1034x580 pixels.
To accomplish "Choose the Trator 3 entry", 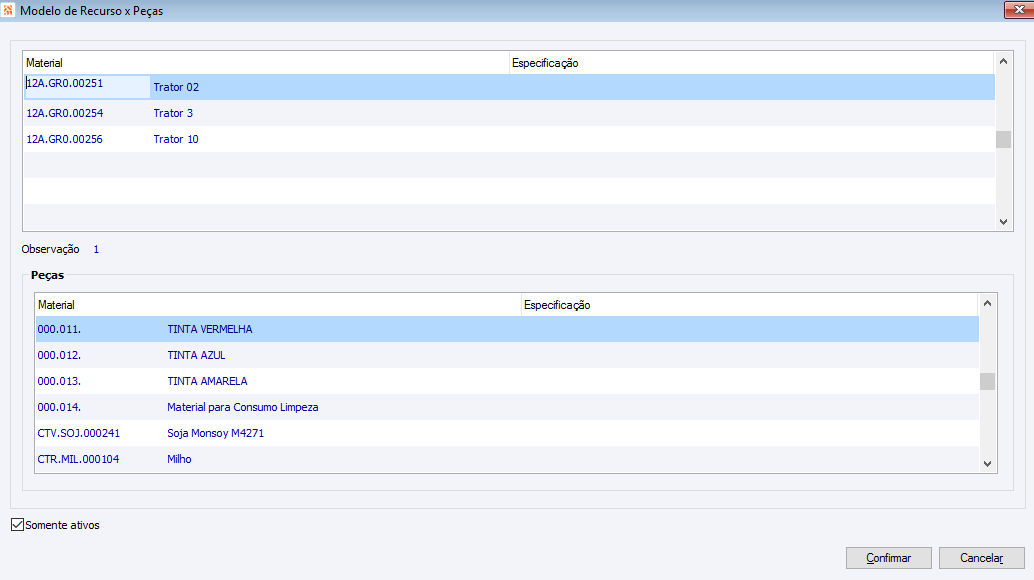I will pyautogui.click(x=173, y=113).
